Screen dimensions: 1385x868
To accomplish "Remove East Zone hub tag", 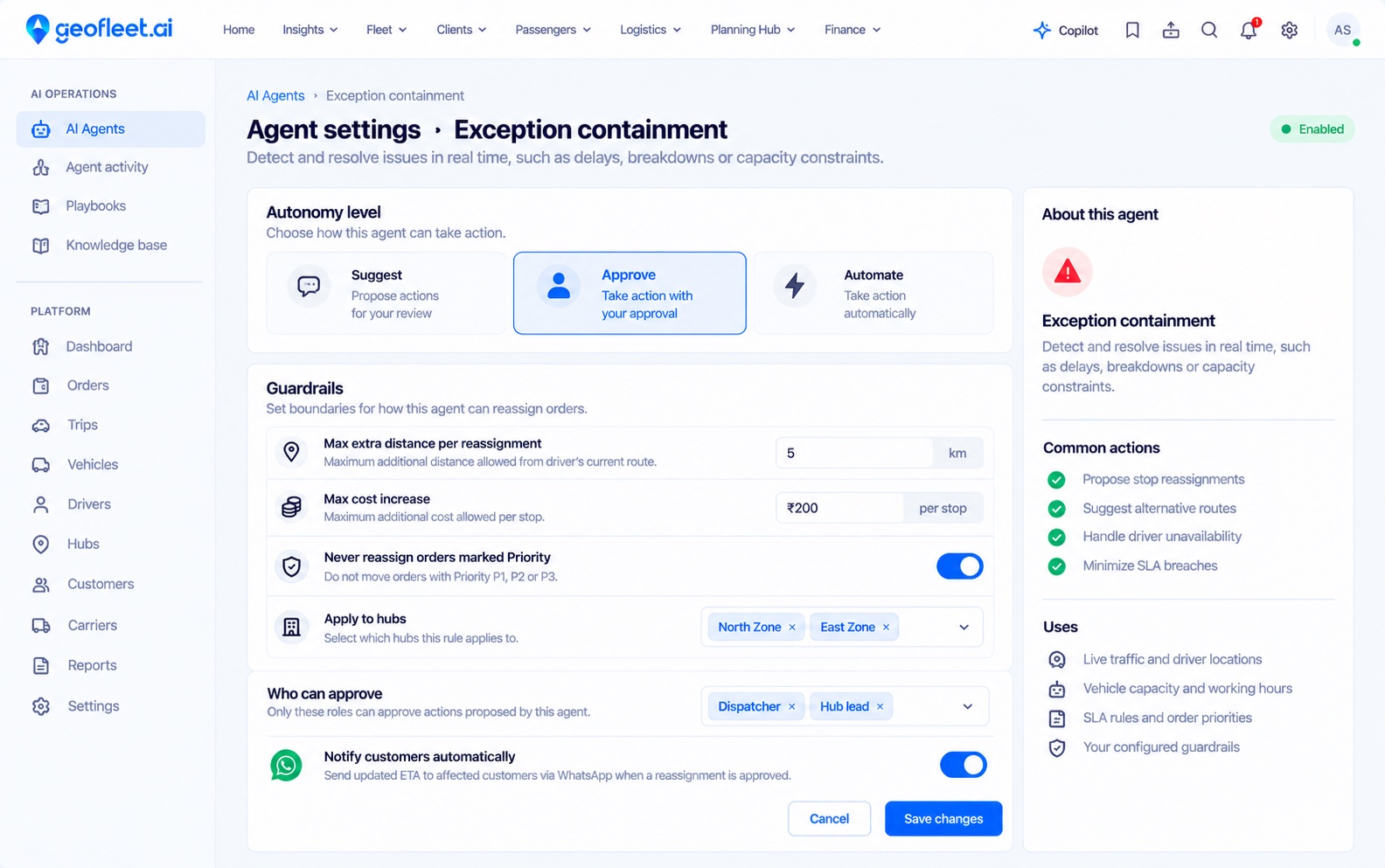I will pyautogui.click(x=886, y=628).
